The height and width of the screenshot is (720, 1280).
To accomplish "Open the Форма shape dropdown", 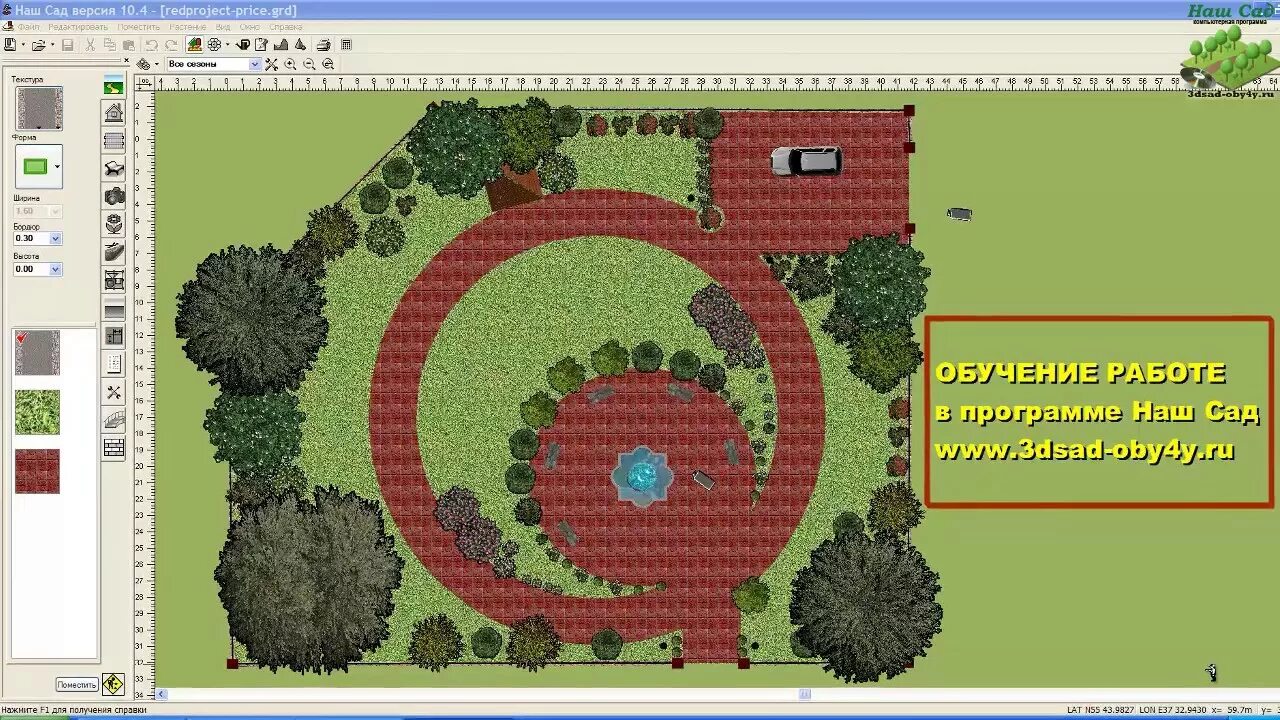I will (57, 166).
